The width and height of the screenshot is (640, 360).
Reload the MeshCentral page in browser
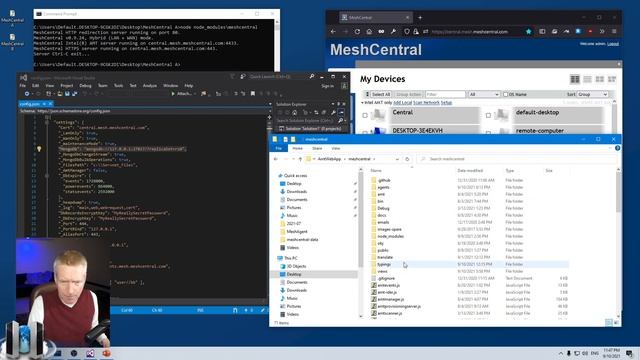click(357, 31)
